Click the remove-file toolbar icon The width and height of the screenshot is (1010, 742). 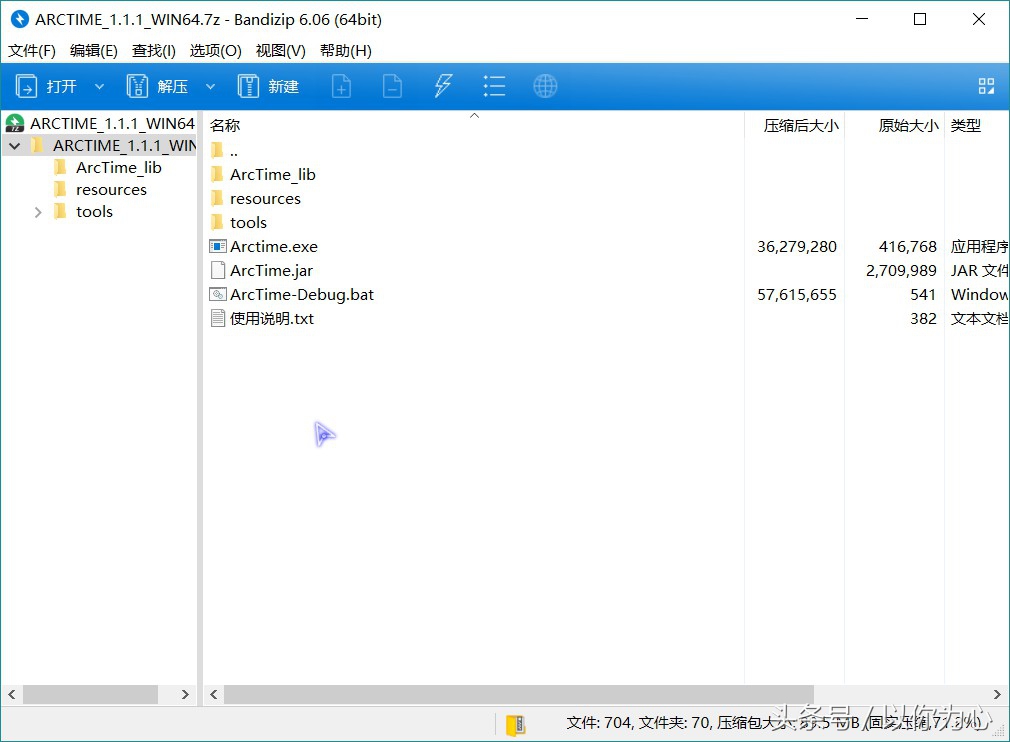pos(392,86)
